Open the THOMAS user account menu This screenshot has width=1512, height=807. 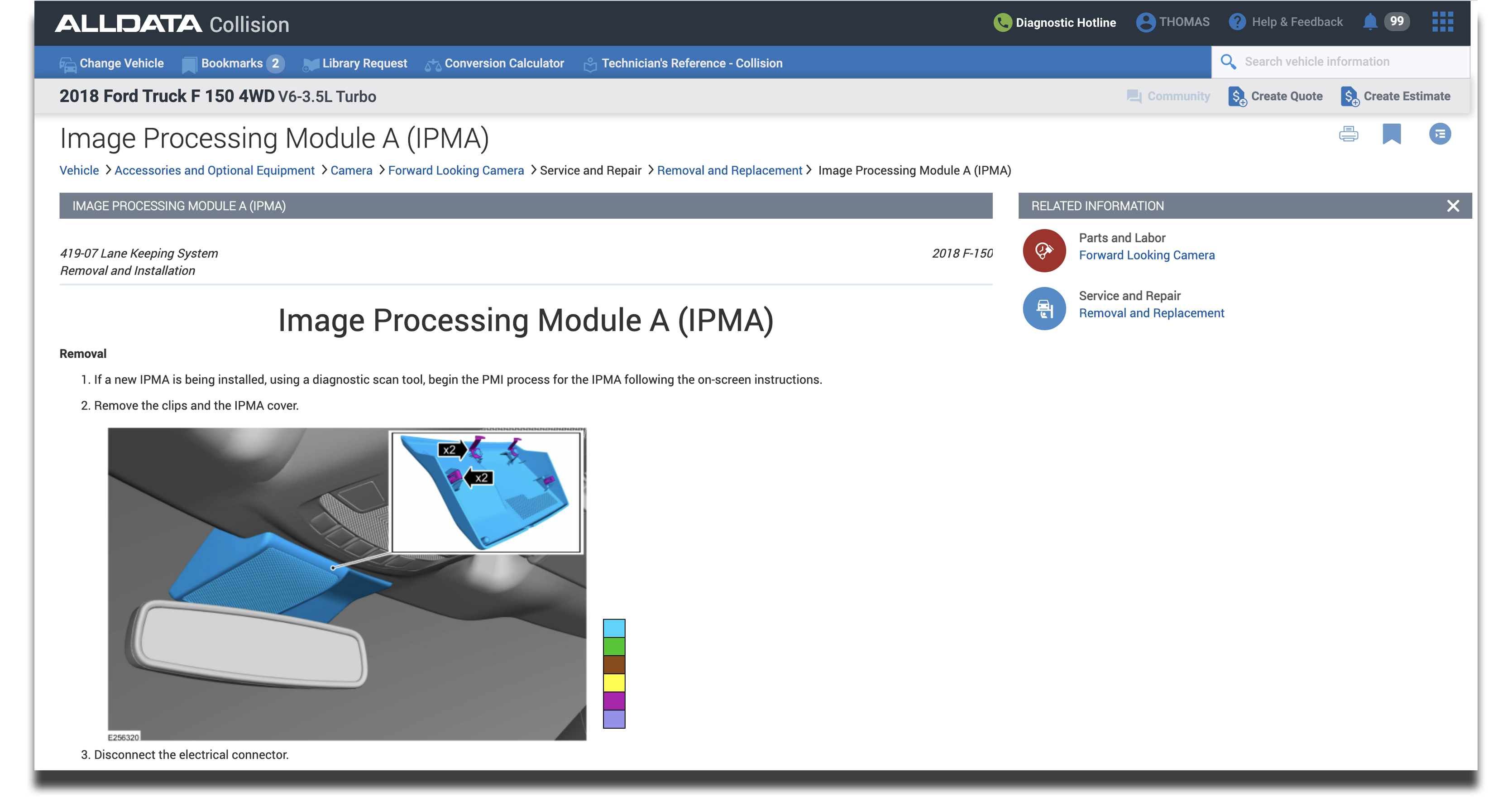(x=1172, y=22)
